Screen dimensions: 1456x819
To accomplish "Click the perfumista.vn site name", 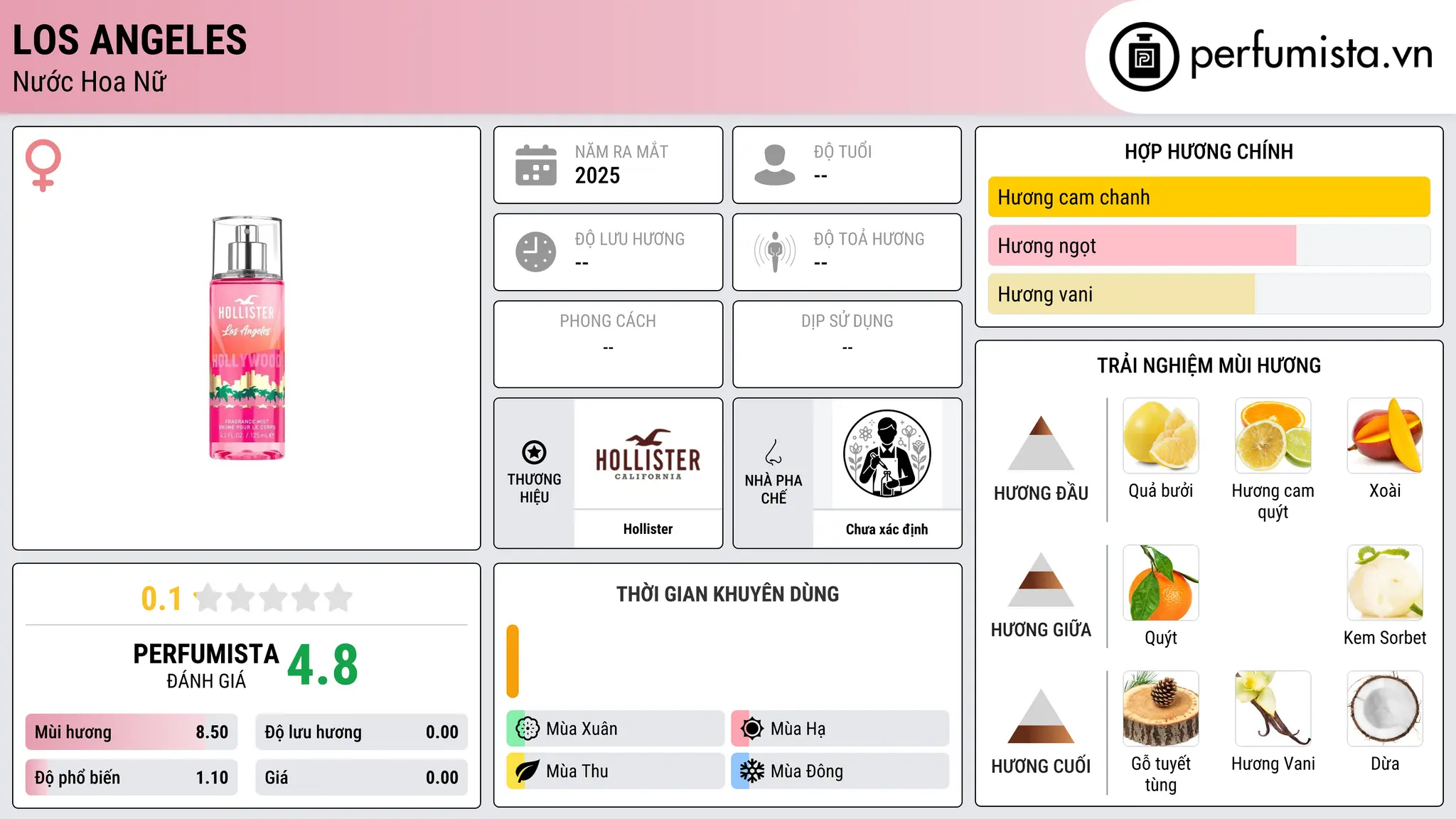I will [1312, 54].
